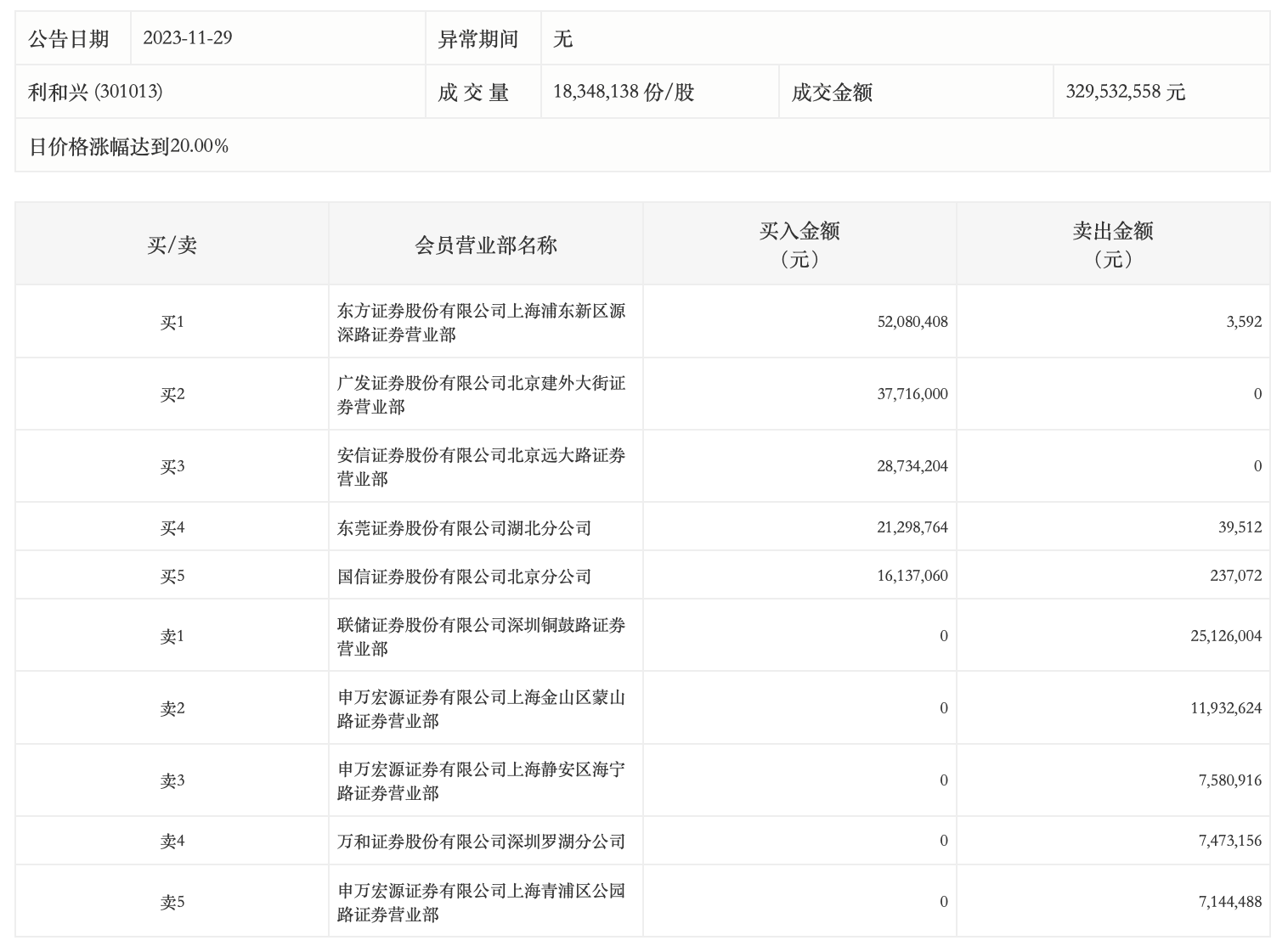Image resolution: width=1288 pixels, height=946 pixels.
Task: Click the 买/卖 column header
Action: 172,245
